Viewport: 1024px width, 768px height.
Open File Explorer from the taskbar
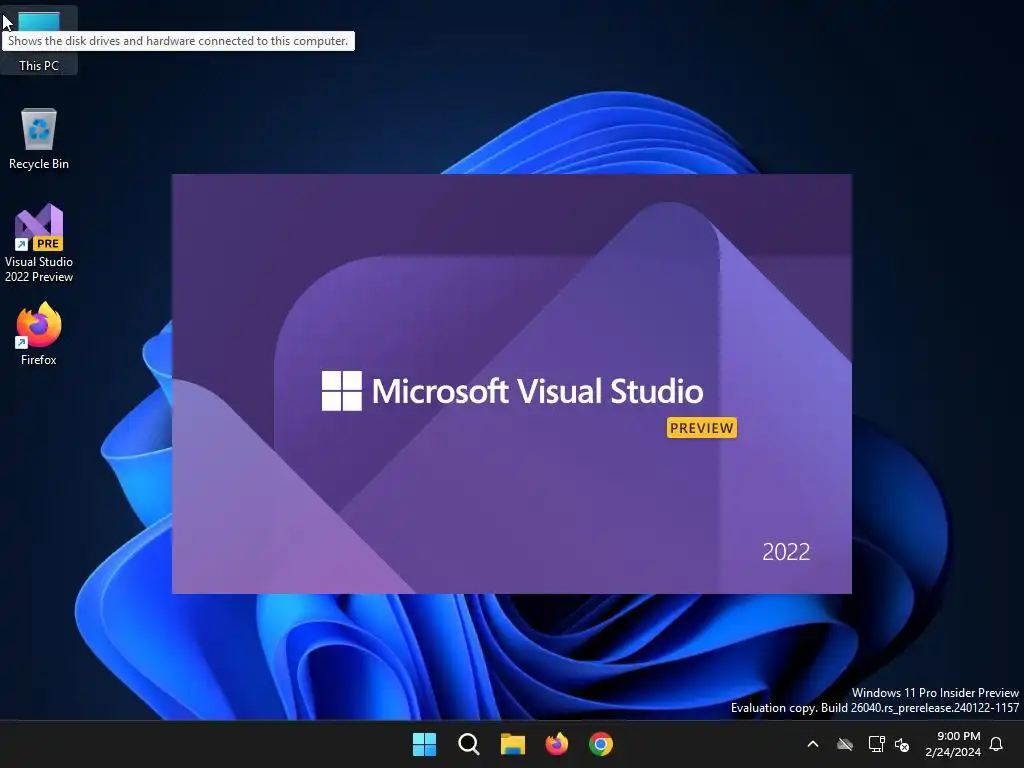pos(513,744)
